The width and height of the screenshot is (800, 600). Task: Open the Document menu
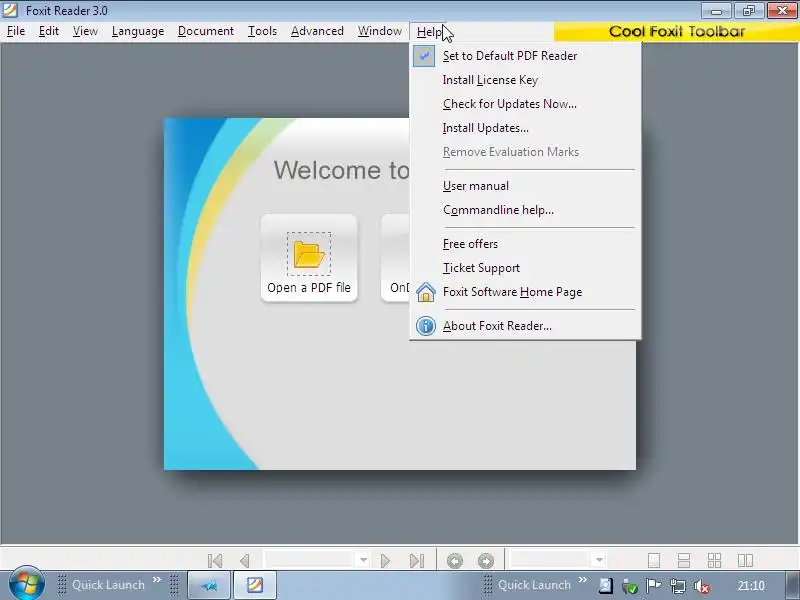coord(206,32)
